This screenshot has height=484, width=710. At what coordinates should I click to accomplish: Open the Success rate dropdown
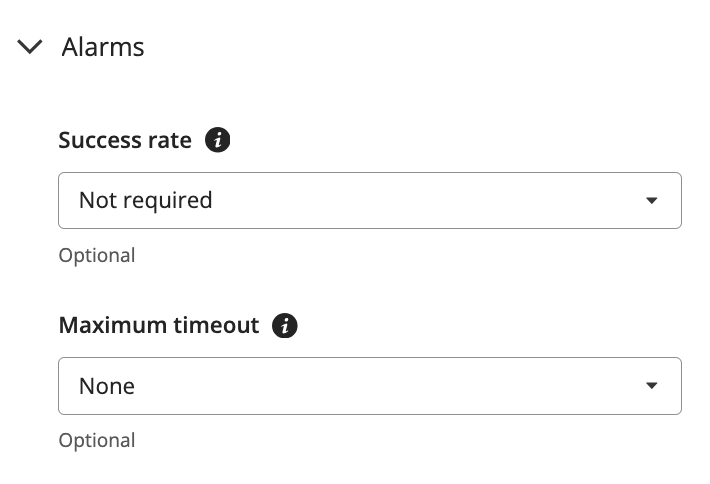370,201
